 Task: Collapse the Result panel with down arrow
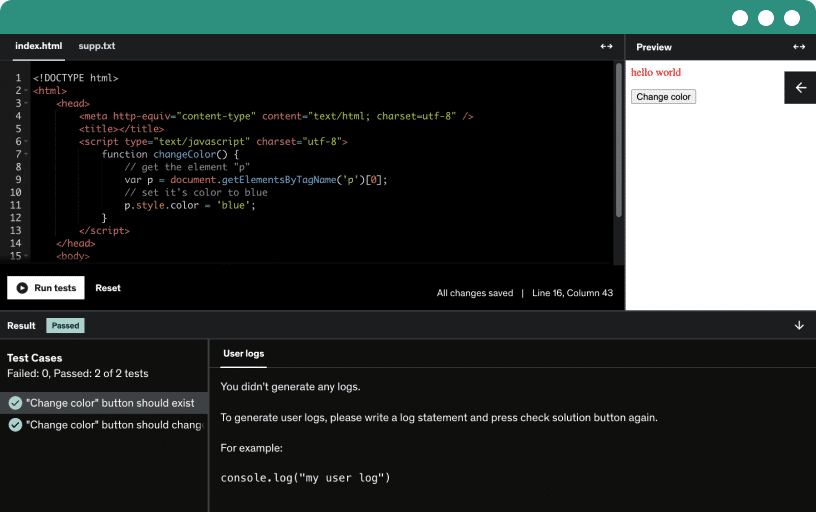pyautogui.click(x=799, y=325)
